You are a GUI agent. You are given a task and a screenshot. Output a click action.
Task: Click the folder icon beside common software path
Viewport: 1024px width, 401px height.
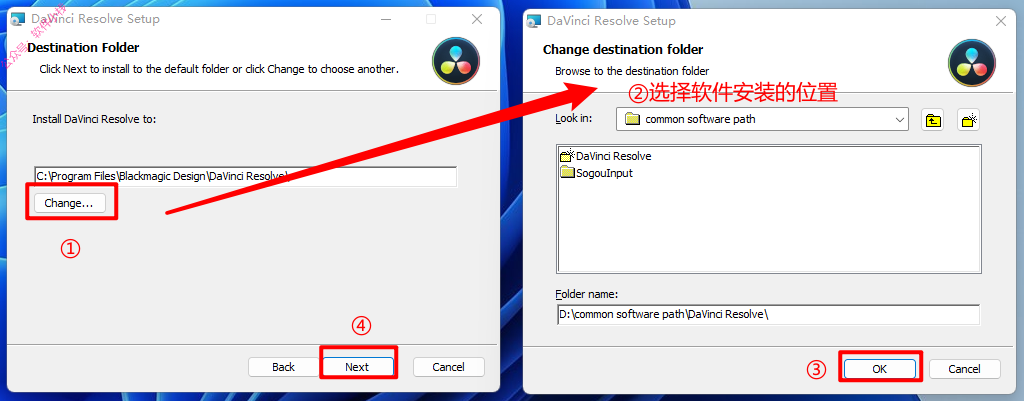pyautogui.click(x=632, y=120)
